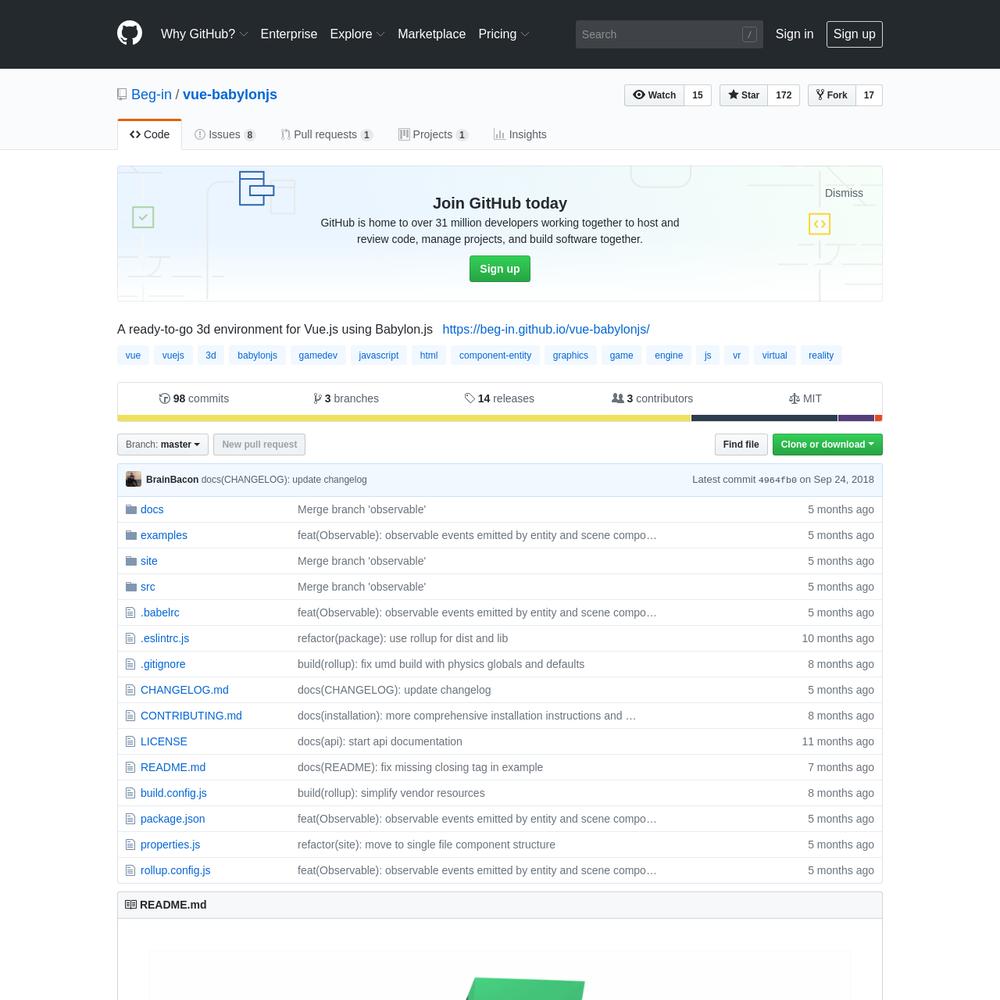Image resolution: width=1000 pixels, height=1000 pixels.
Task: Expand the Pricing menu
Action: pyautogui.click(x=504, y=34)
